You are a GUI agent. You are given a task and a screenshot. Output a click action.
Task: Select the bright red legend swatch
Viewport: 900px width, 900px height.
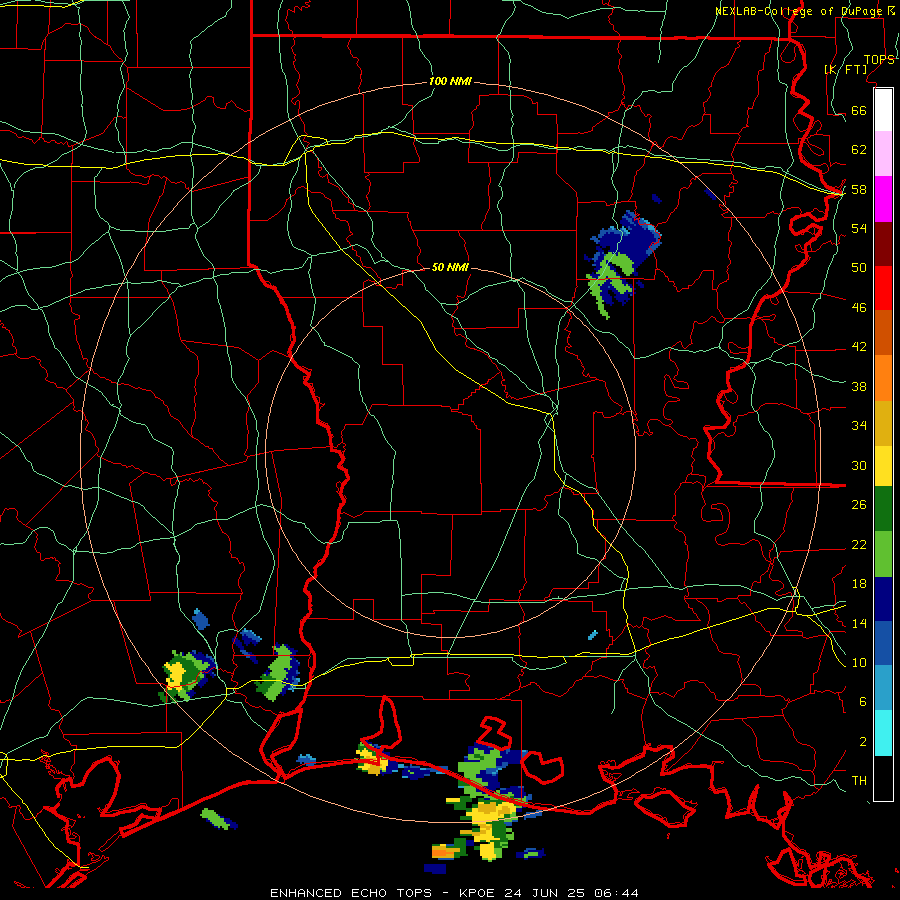(883, 288)
